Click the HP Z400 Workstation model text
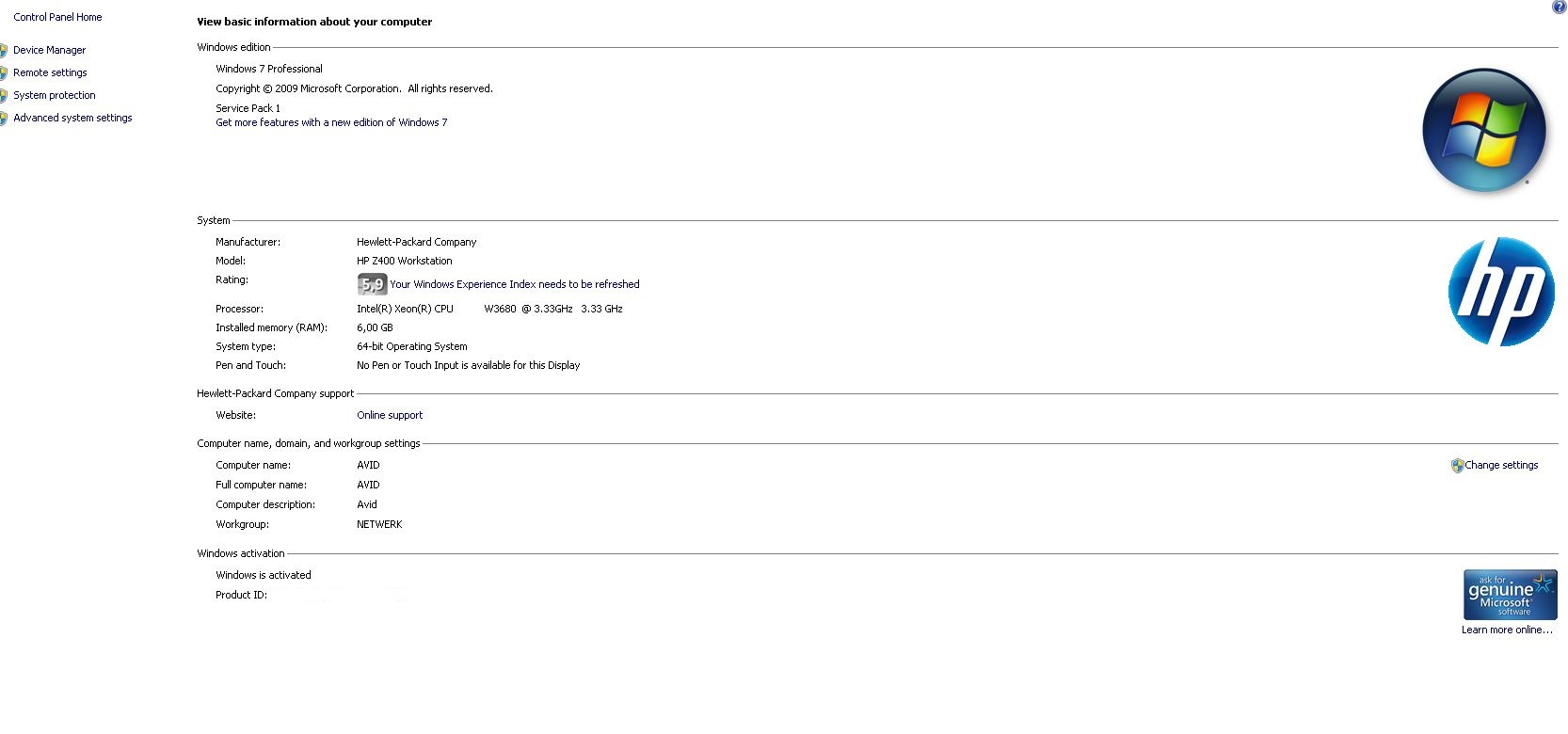 404,261
